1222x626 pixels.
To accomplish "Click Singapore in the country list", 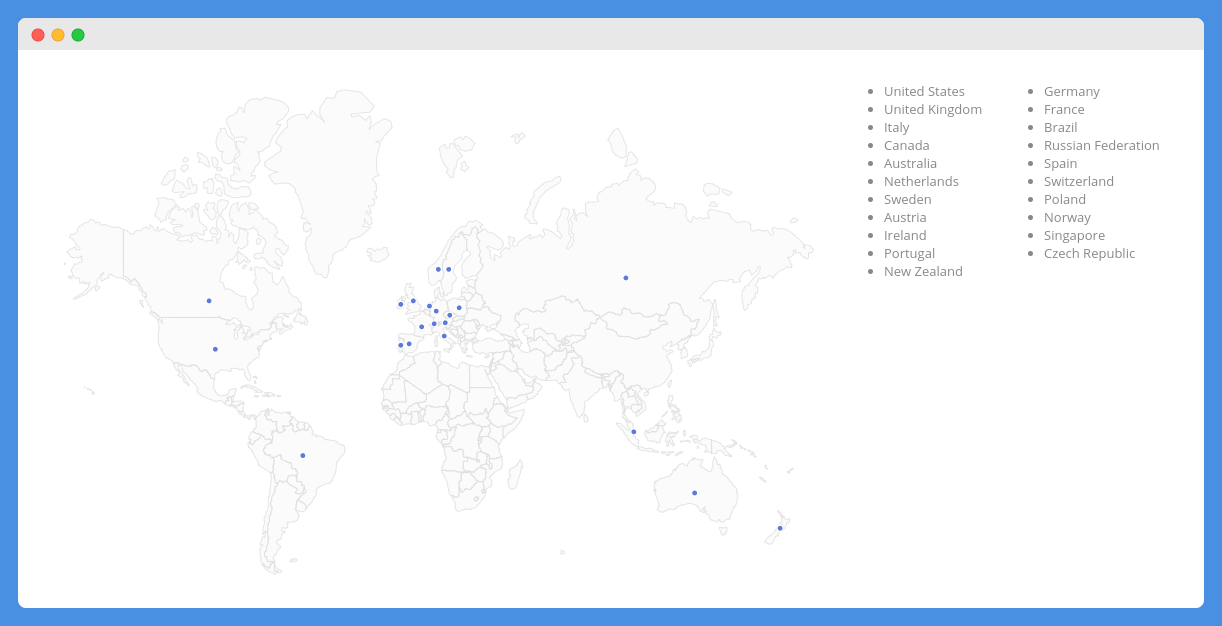I will pyautogui.click(x=1074, y=235).
